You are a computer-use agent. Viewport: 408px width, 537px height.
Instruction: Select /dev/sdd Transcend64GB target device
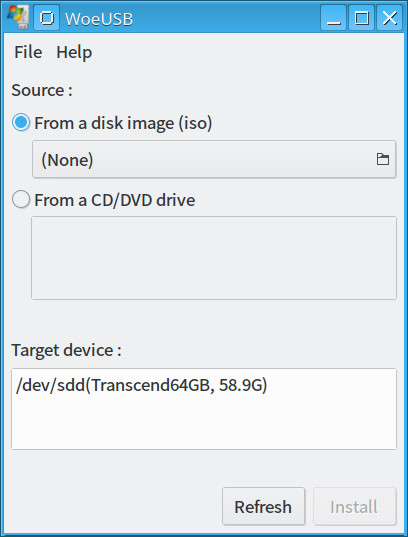click(141, 385)
